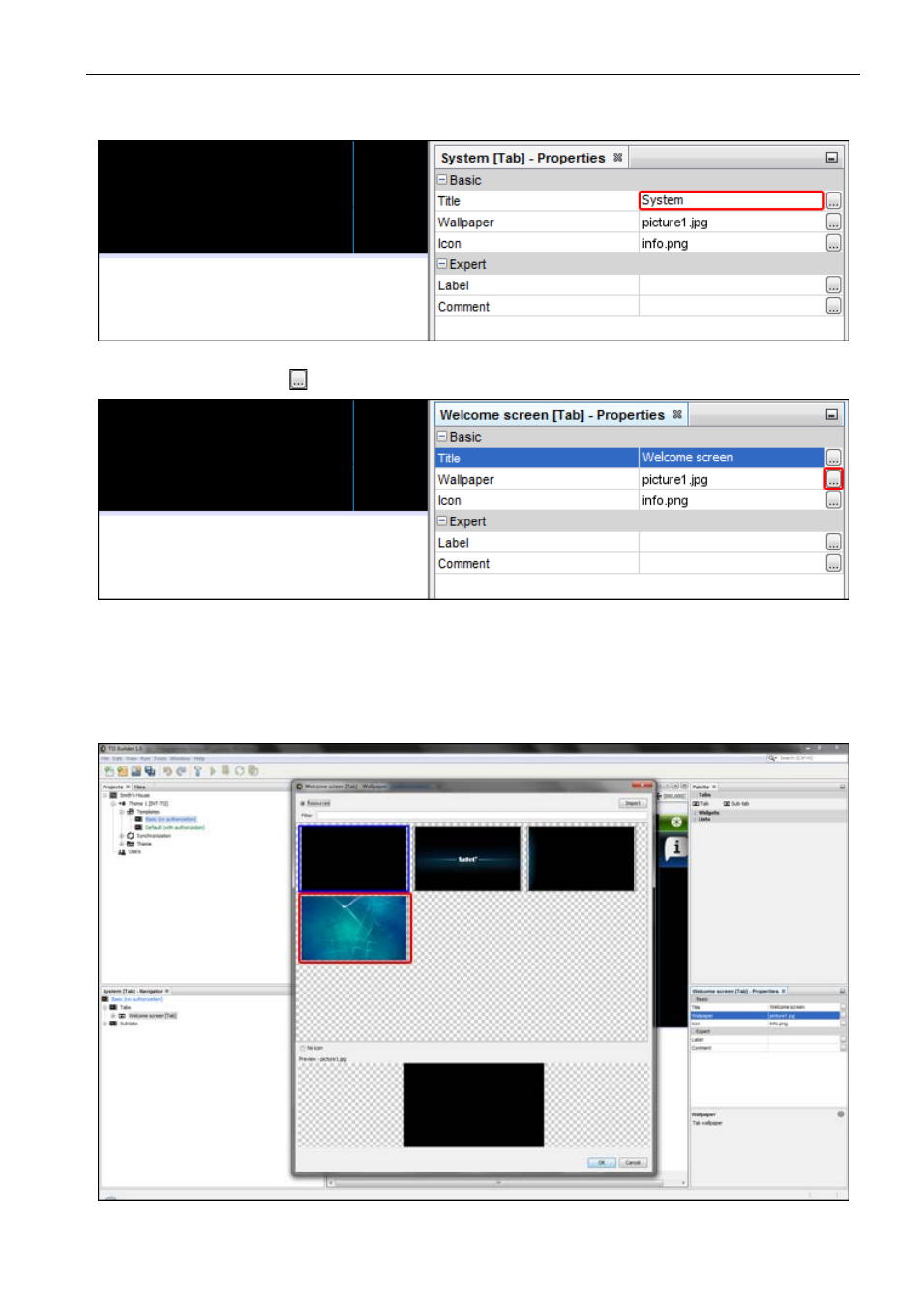
Task: Open Label editor in System Properties panel
Action: (833, 285)
